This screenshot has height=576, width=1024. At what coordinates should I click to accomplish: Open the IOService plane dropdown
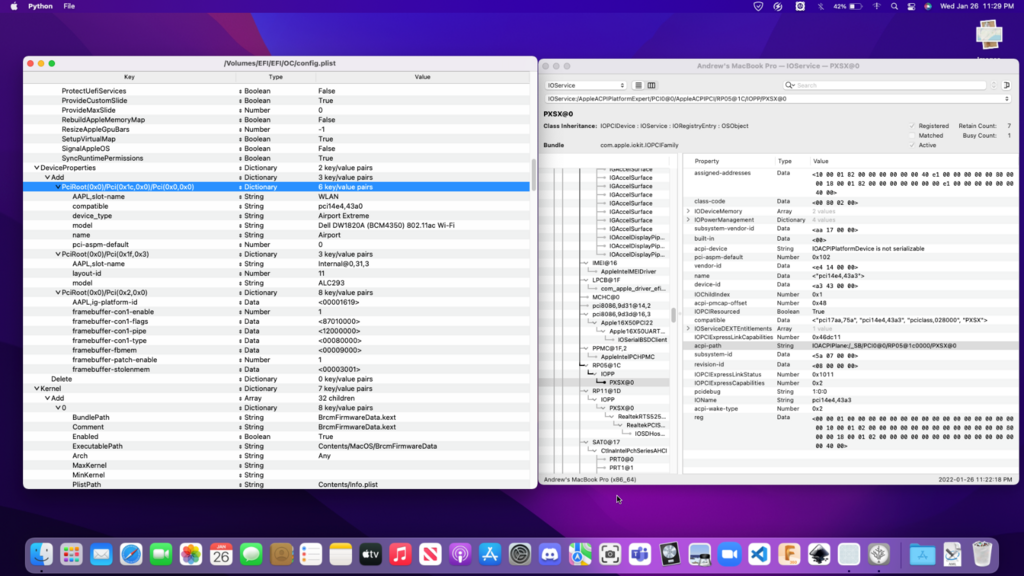587,86
